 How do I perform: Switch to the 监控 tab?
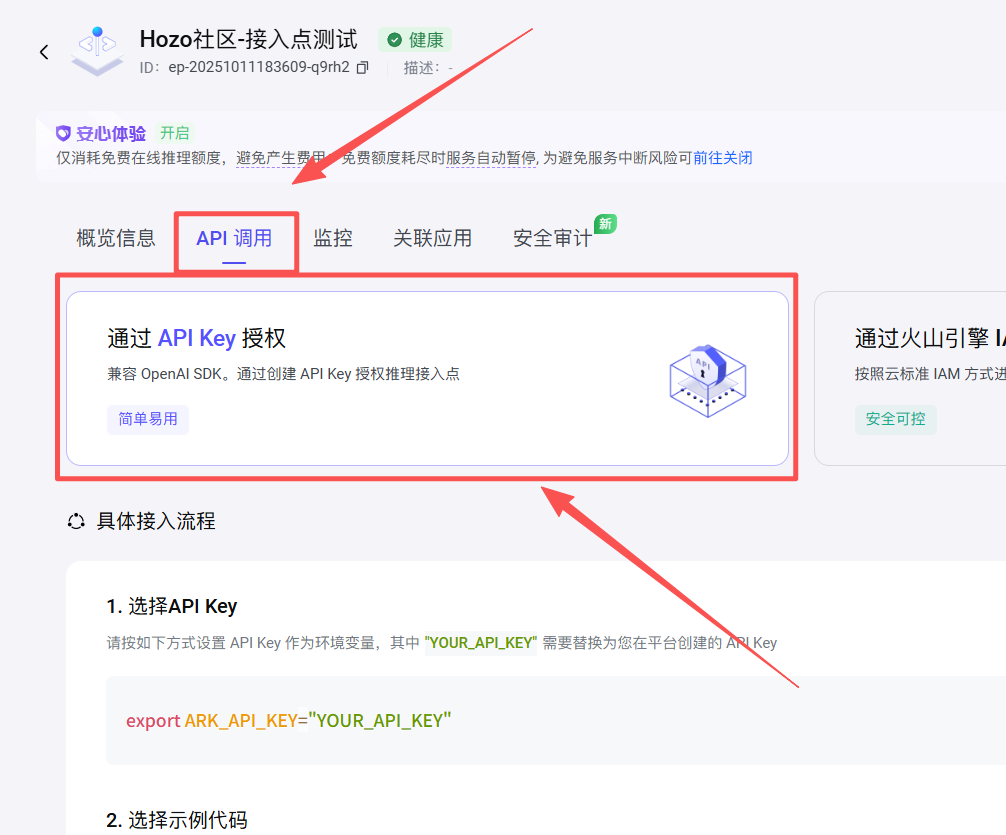(333, 238)
